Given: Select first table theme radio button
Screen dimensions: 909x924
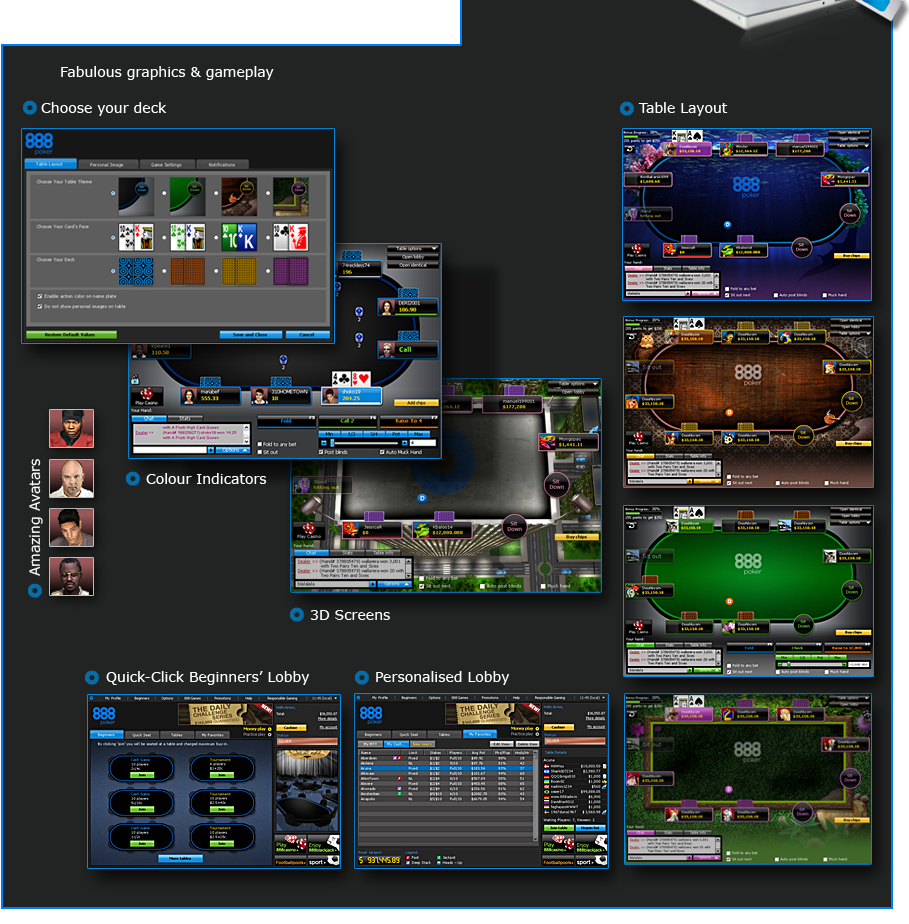Looking at the screenshot, I should coord(113,193).
